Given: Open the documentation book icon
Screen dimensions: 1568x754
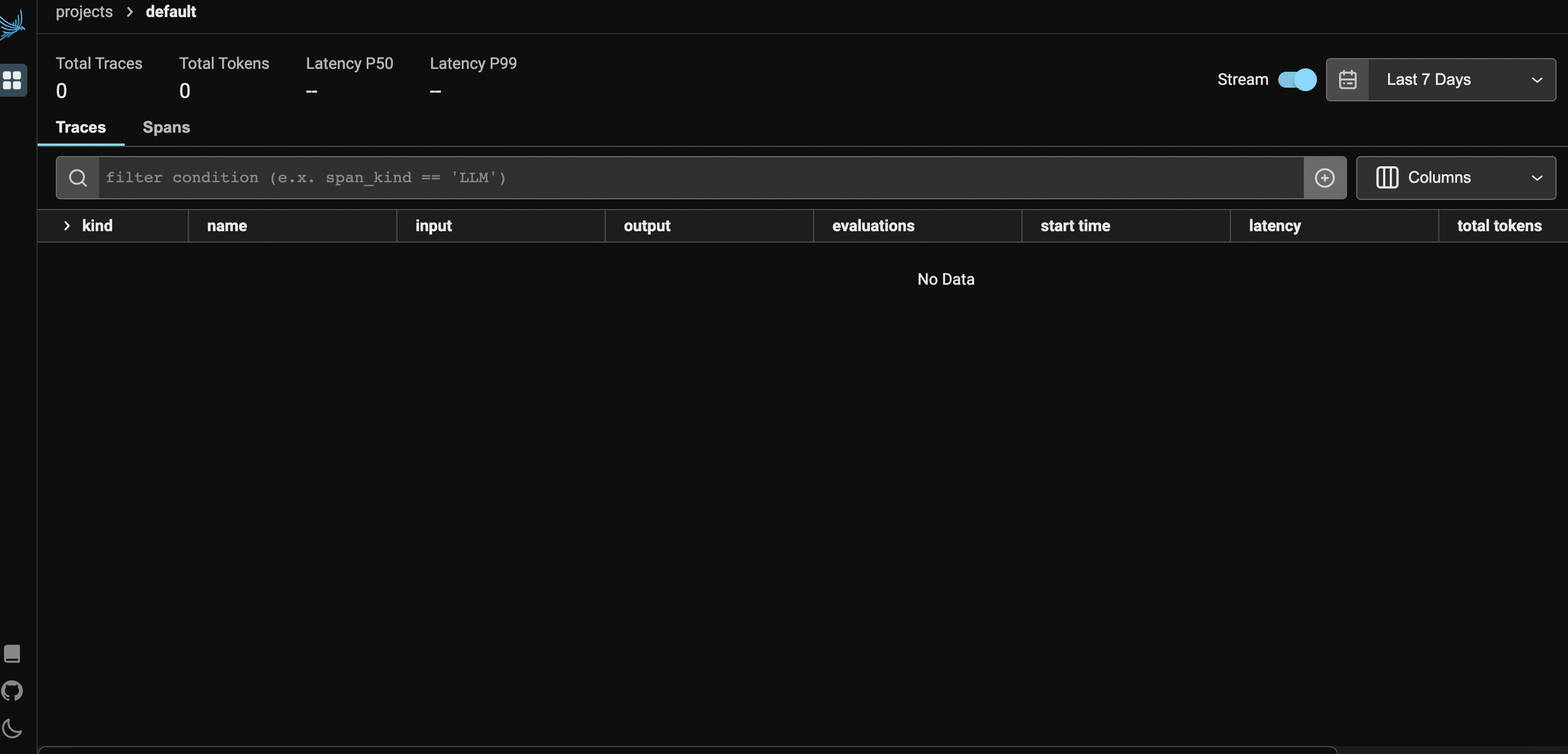Looking at the screenshot, I should [x=12, y=654].
